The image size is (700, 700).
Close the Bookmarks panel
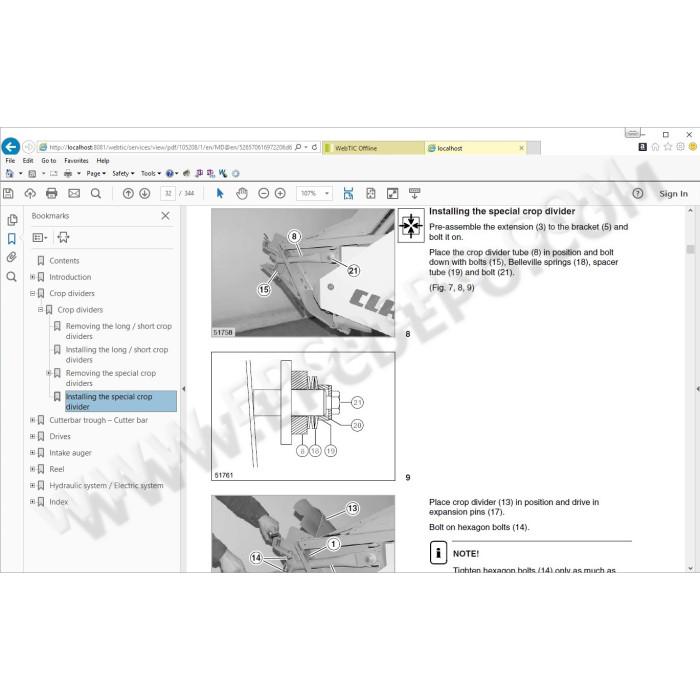[x=165, y=216]
